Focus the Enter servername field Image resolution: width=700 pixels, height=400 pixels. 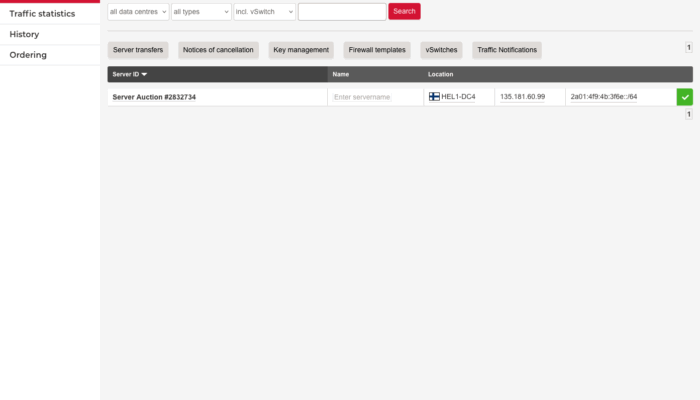click(374, 97)
